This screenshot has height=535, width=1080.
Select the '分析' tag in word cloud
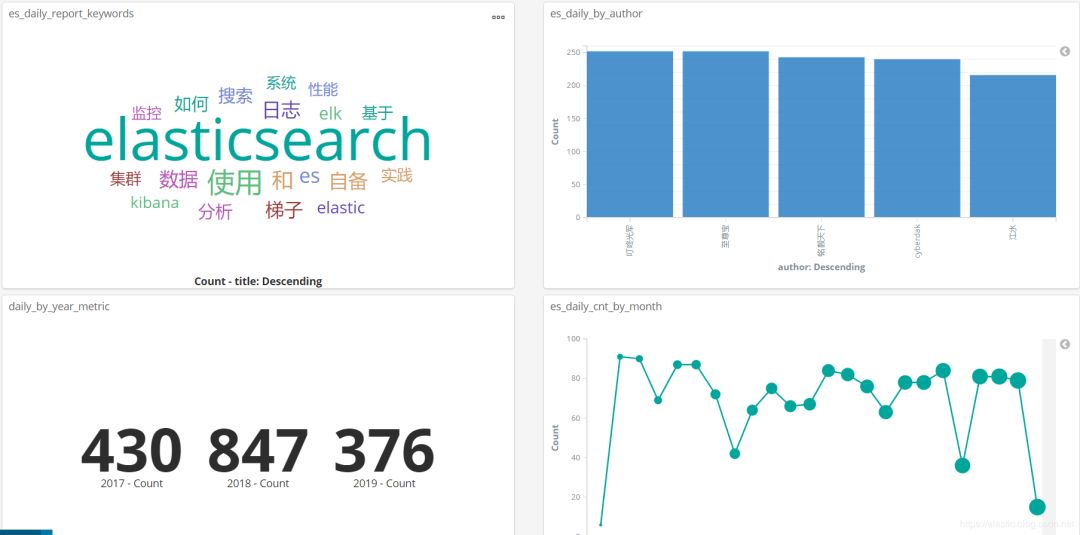pos(216,211)
